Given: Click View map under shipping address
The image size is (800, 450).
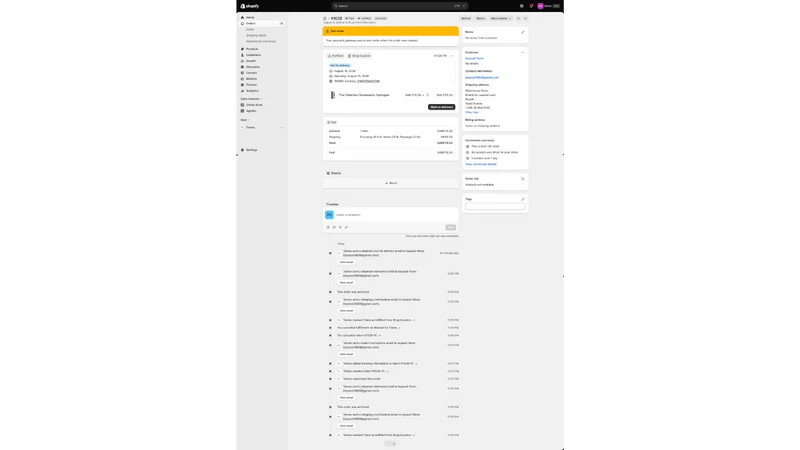Looking at the screenshot, I should pyautogui.click(x=471, y=112).
